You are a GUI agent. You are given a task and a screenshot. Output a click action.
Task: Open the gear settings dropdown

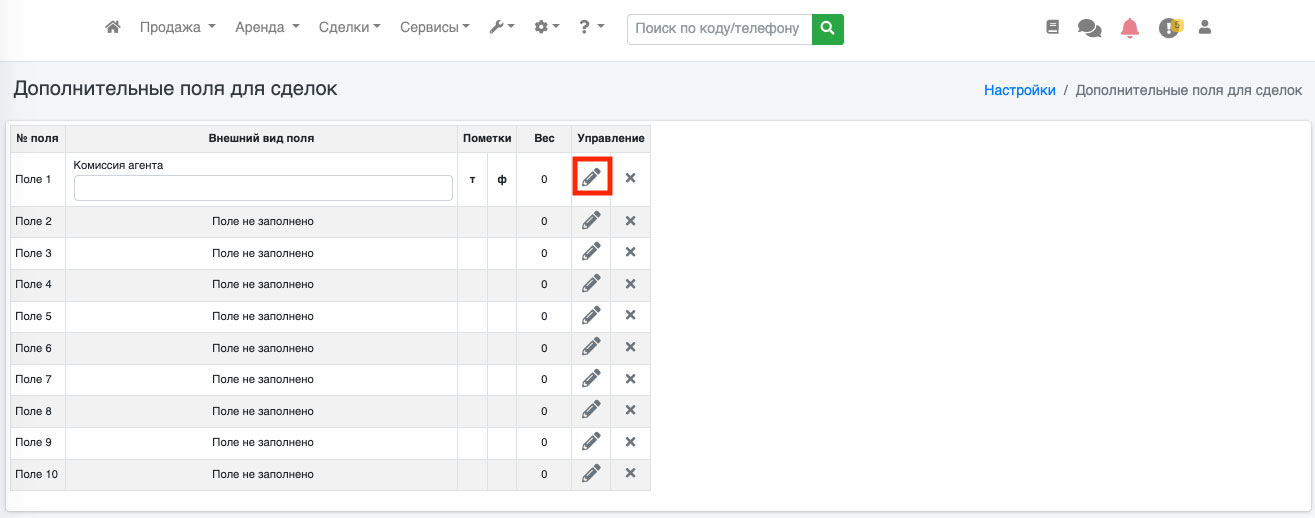pyautogui.click(x=547, y=28)
